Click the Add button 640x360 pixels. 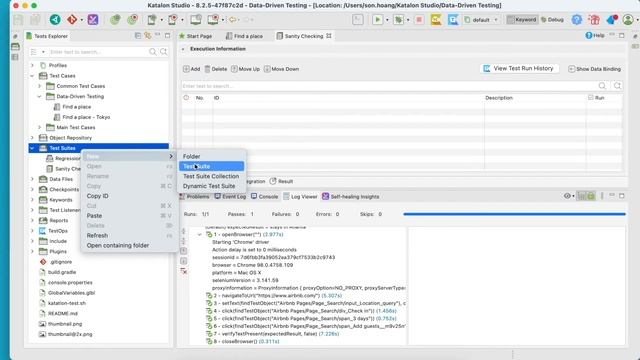point(191,69)
